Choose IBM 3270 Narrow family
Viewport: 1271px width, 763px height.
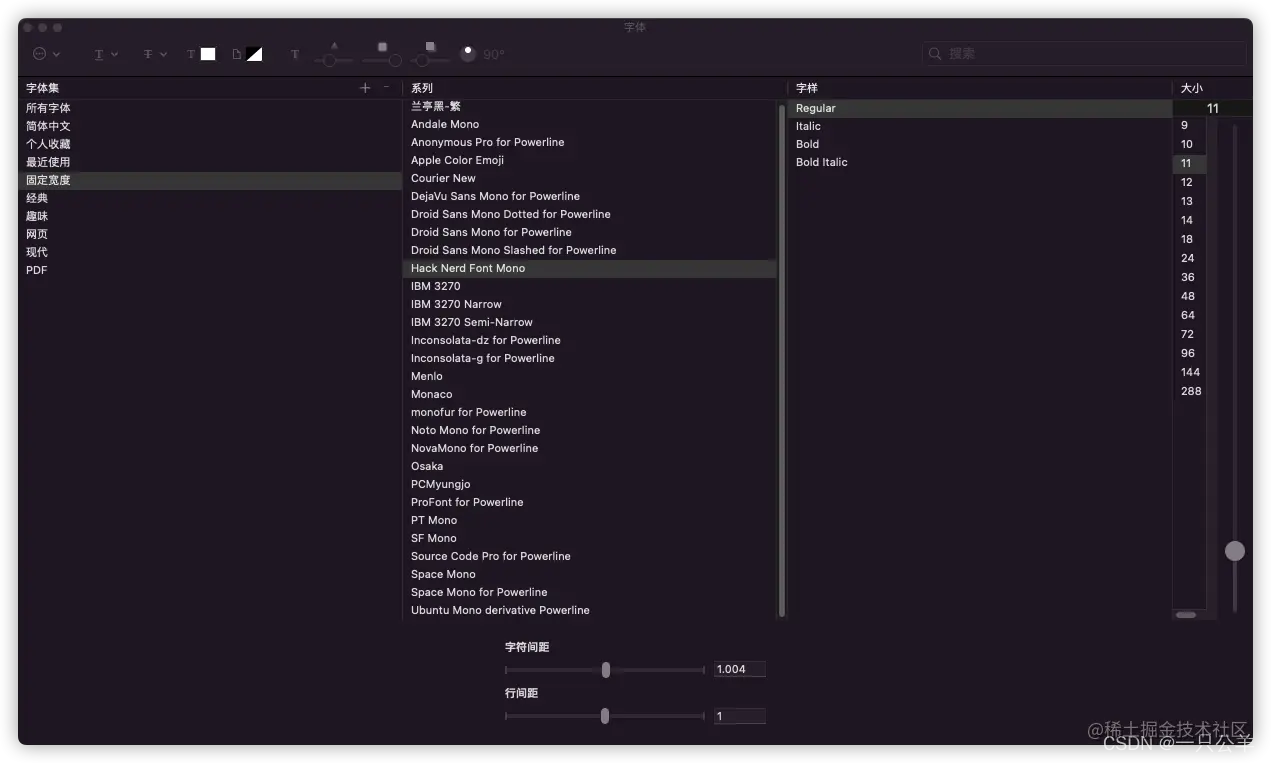click(590, 304)
